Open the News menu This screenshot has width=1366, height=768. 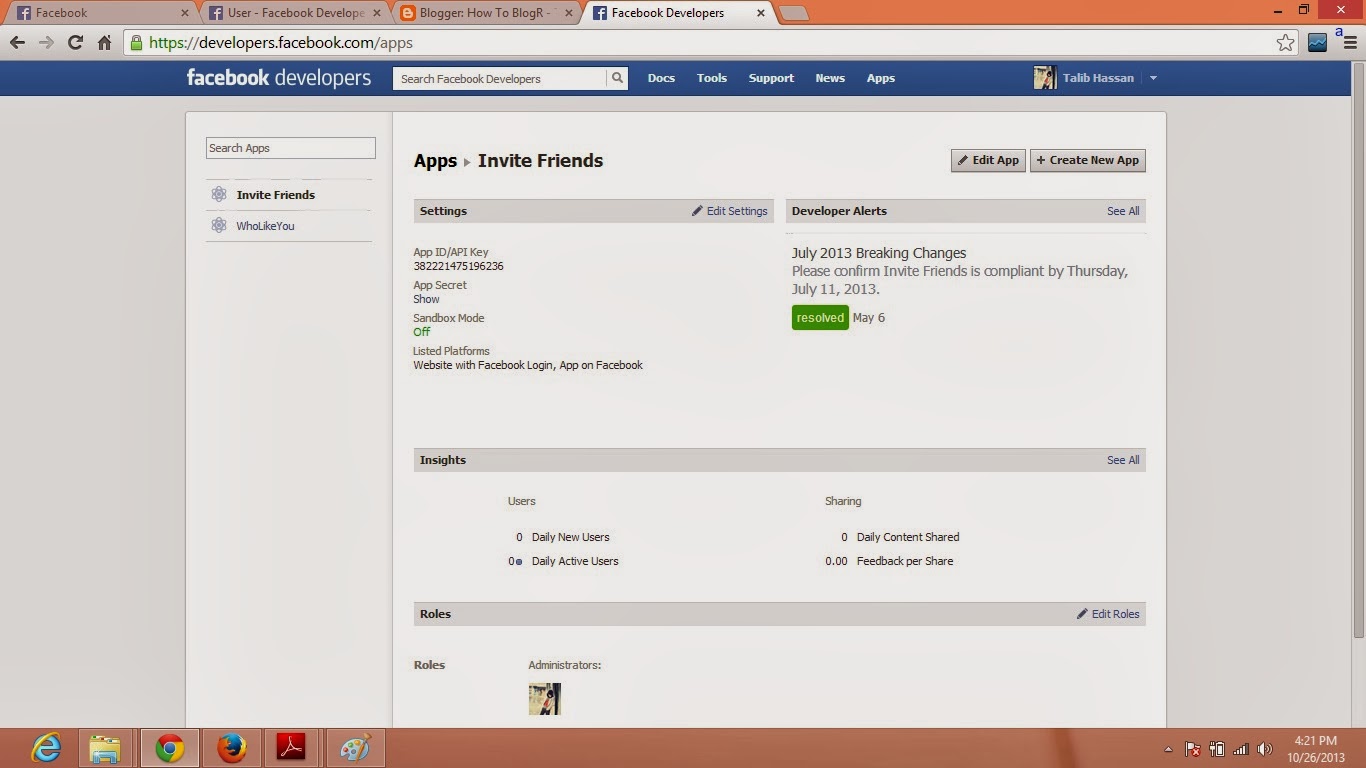click(x=830, y=78)
